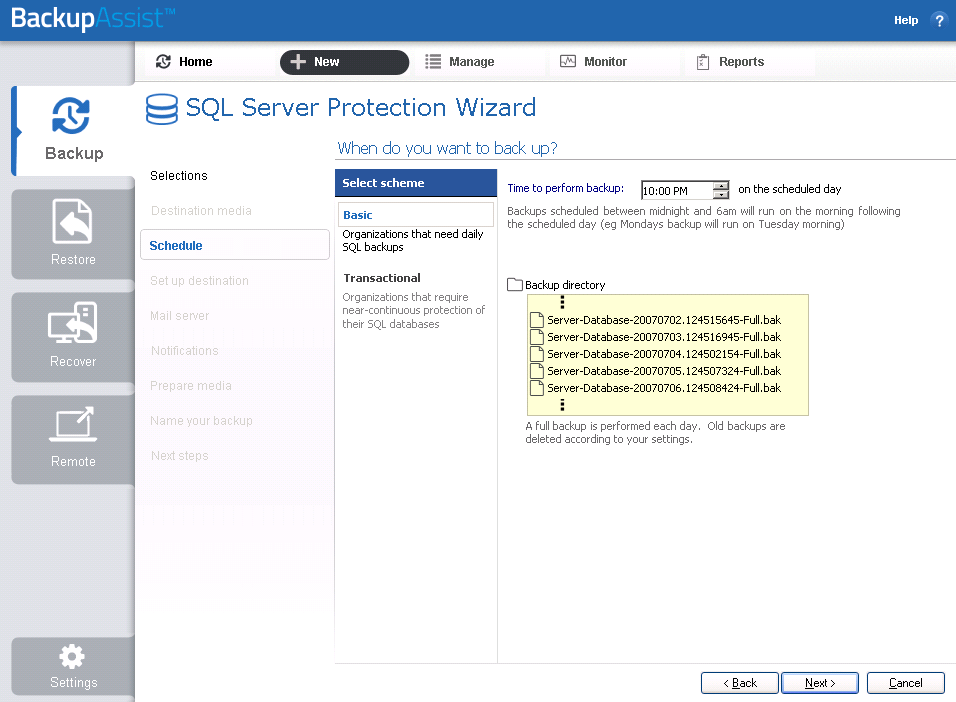Click file icon for 20070703 backup

point(537,337)
